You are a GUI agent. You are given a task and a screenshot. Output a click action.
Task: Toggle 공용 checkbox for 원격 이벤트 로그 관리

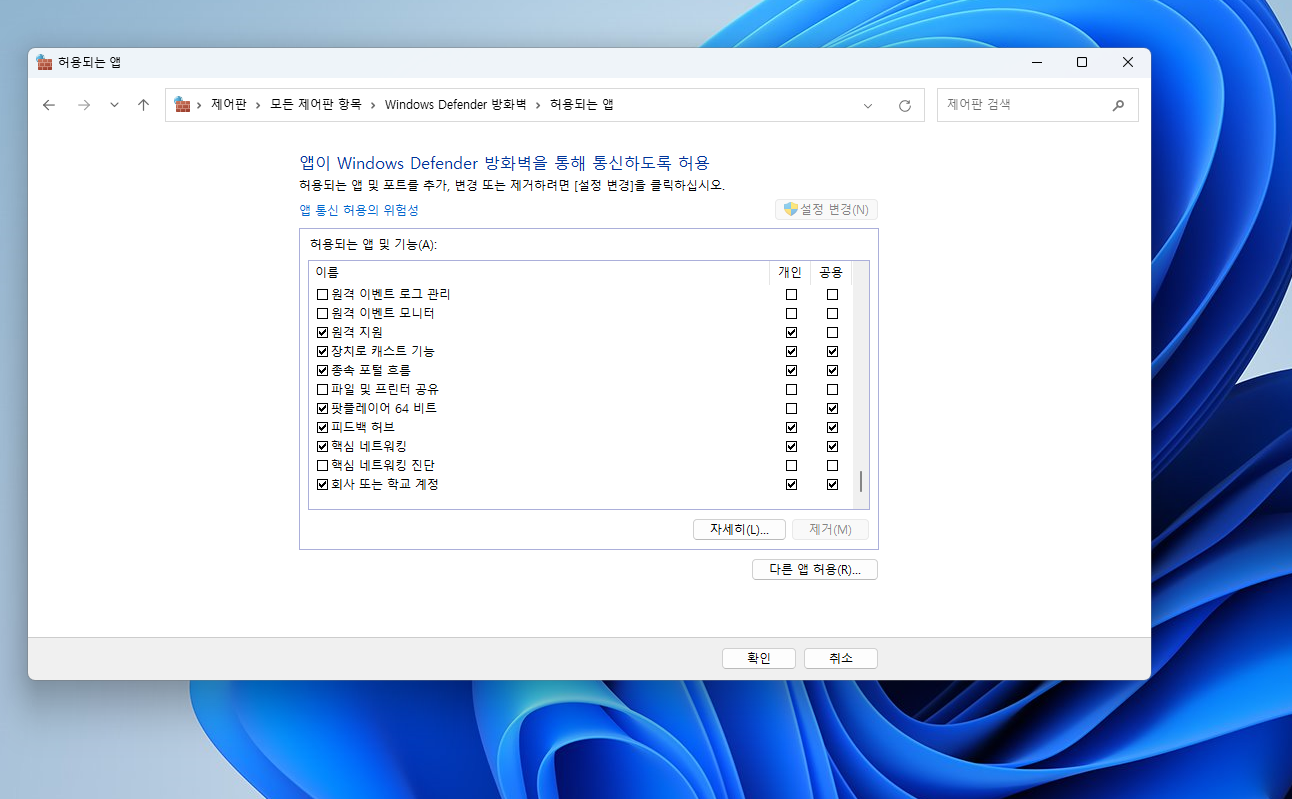(x=832, y=294)
